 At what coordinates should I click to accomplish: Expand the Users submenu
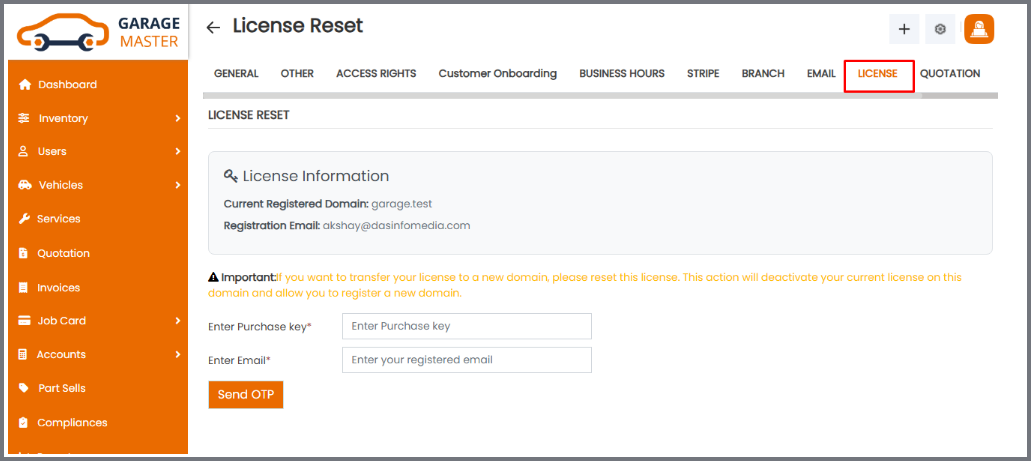pos(177,152)
